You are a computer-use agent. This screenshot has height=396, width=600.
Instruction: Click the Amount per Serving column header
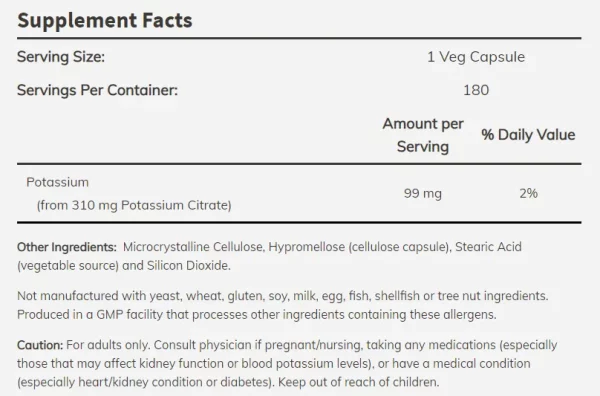423,135
